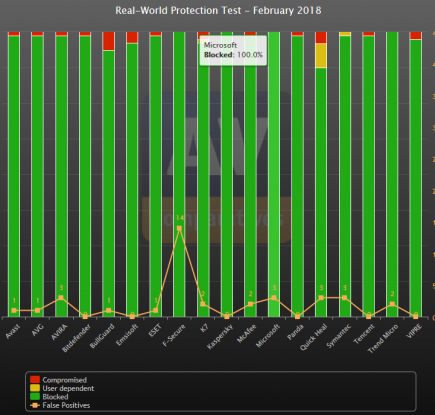
Task: Click the ESET axis label
Action: (155, 330)
